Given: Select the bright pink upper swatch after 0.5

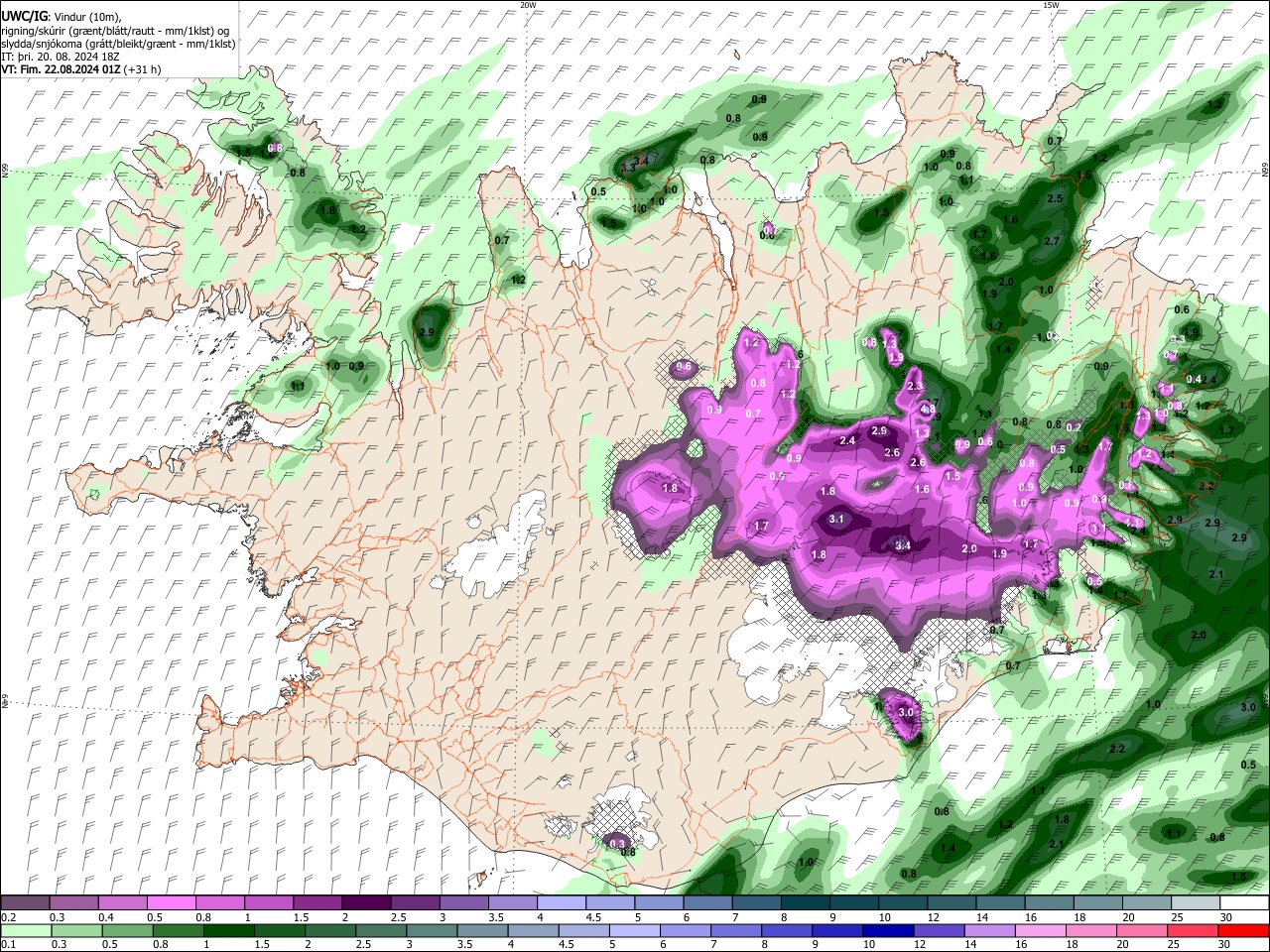Looking at the screenshot, I should [x=171, y=903].
